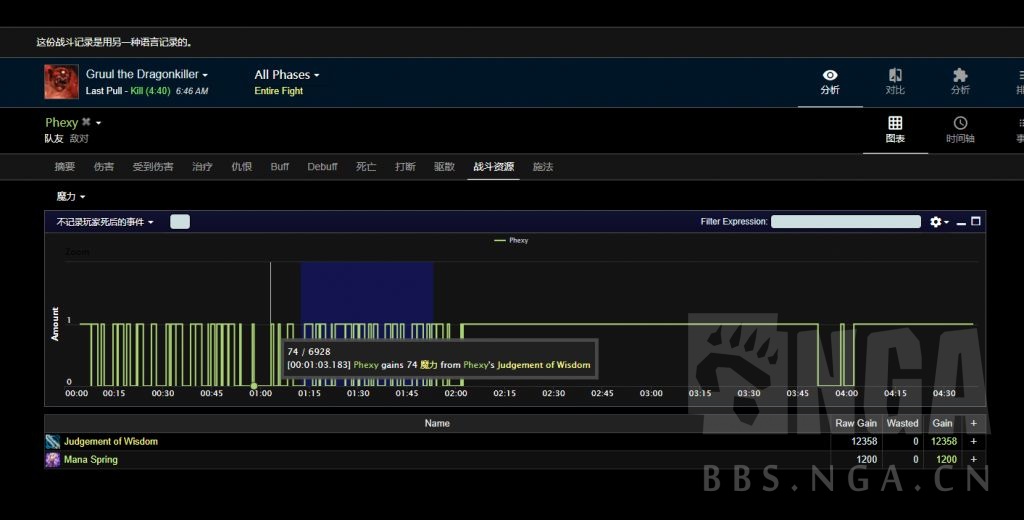Viewport: 1024px width, 520px height.
Task: Maximize the chart panel
Action: 976,221
